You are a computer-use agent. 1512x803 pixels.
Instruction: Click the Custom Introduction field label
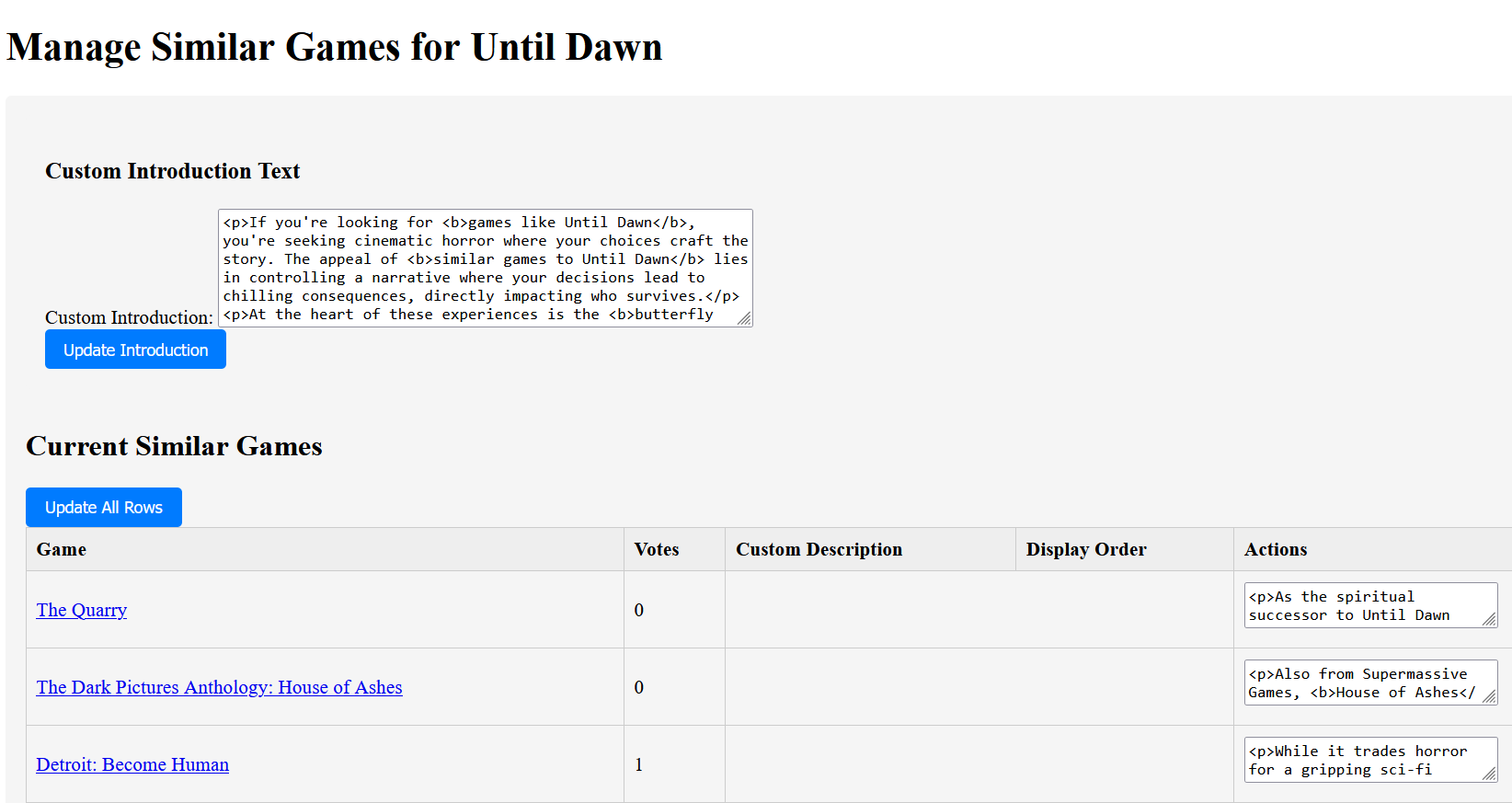point(129,317)
